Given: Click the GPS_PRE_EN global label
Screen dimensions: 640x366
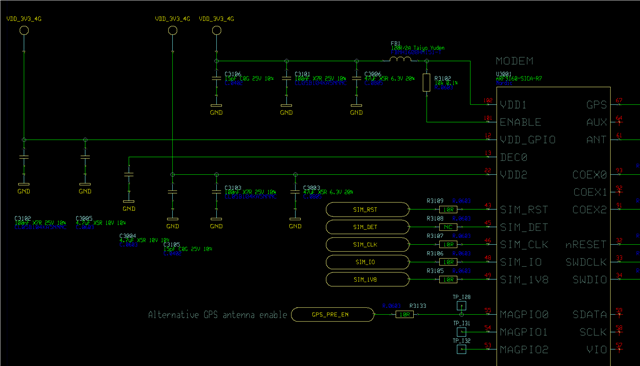Looking at the screenshot, I should (332, 314).
